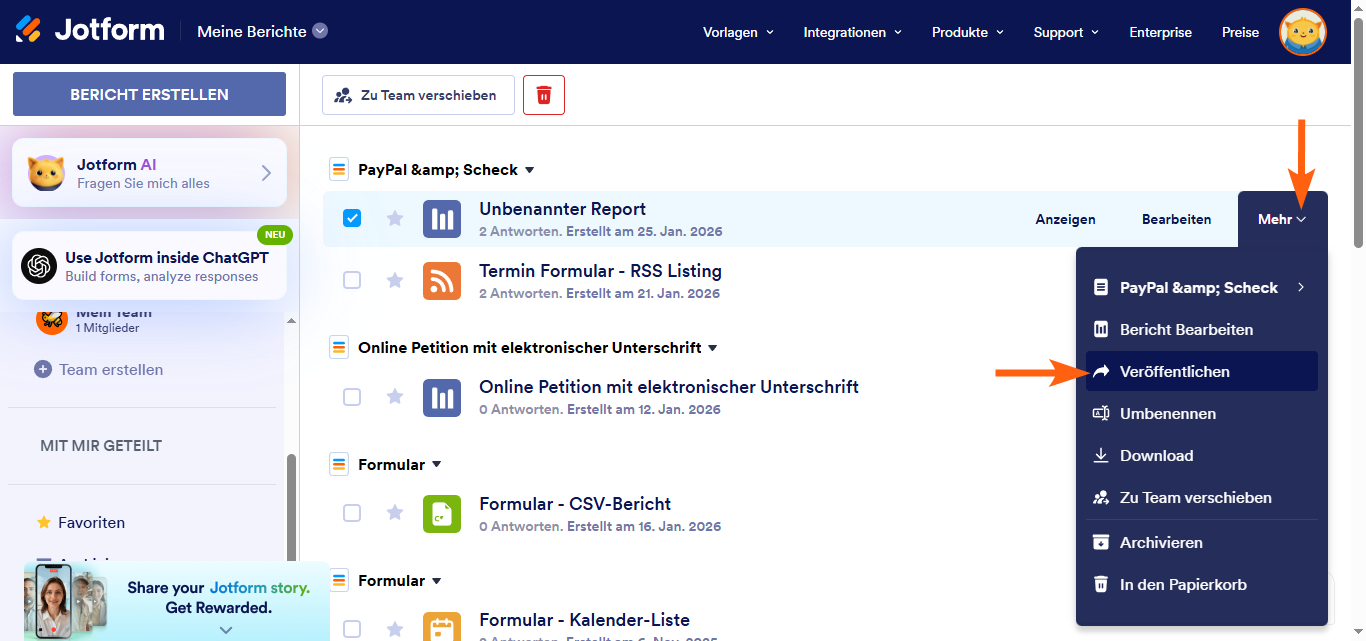The height and width of the screenshot is (641, 1366).
Task: Click the Zu Team verschieben toolbar button
Action: (x=418, y=95)
